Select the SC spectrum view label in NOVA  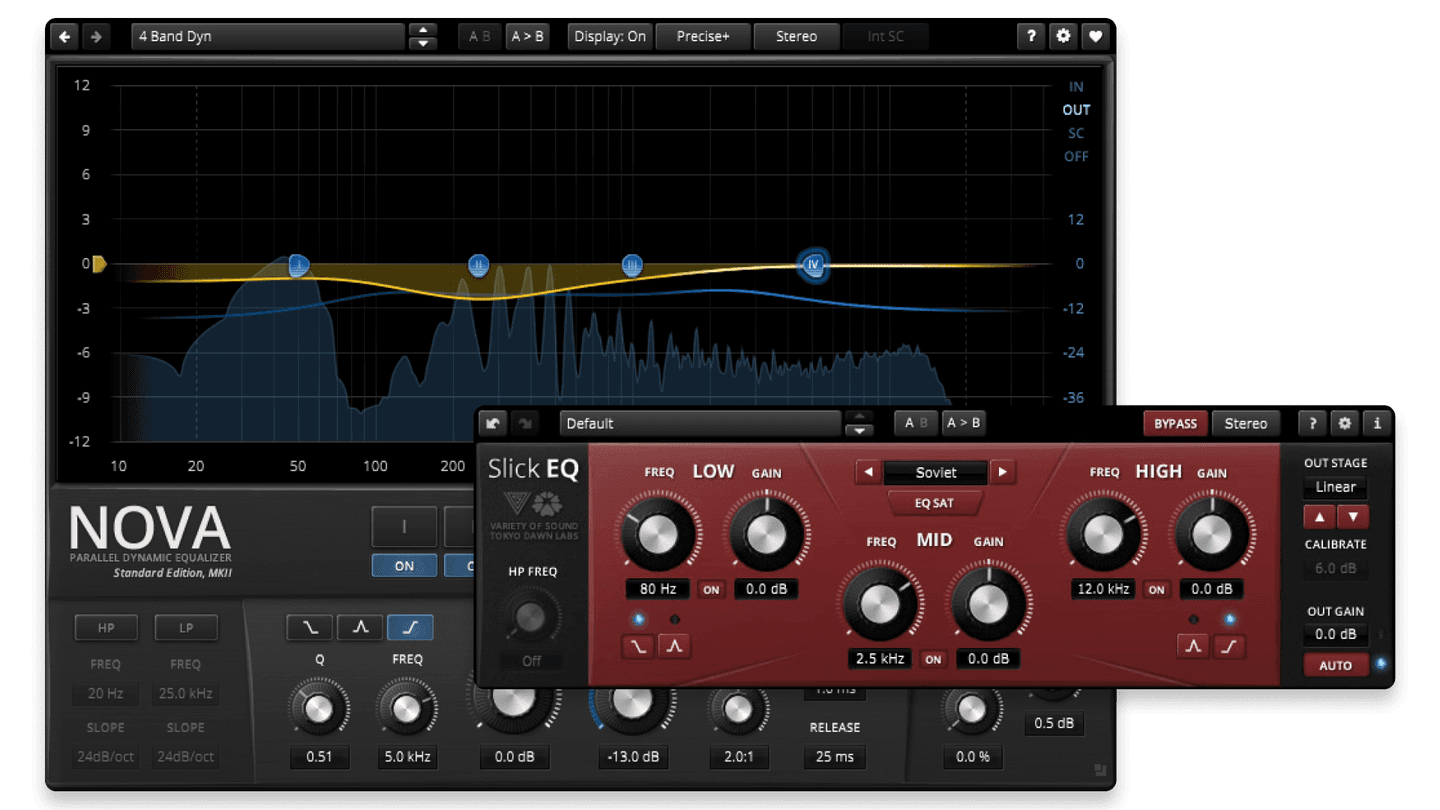coord(1075,133)
